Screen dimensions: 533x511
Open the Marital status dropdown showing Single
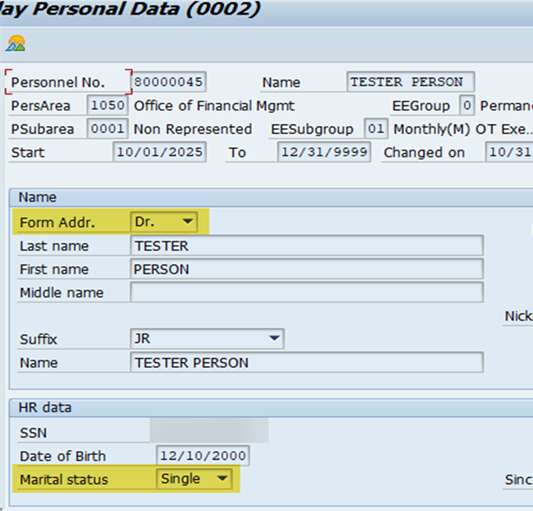194,479
